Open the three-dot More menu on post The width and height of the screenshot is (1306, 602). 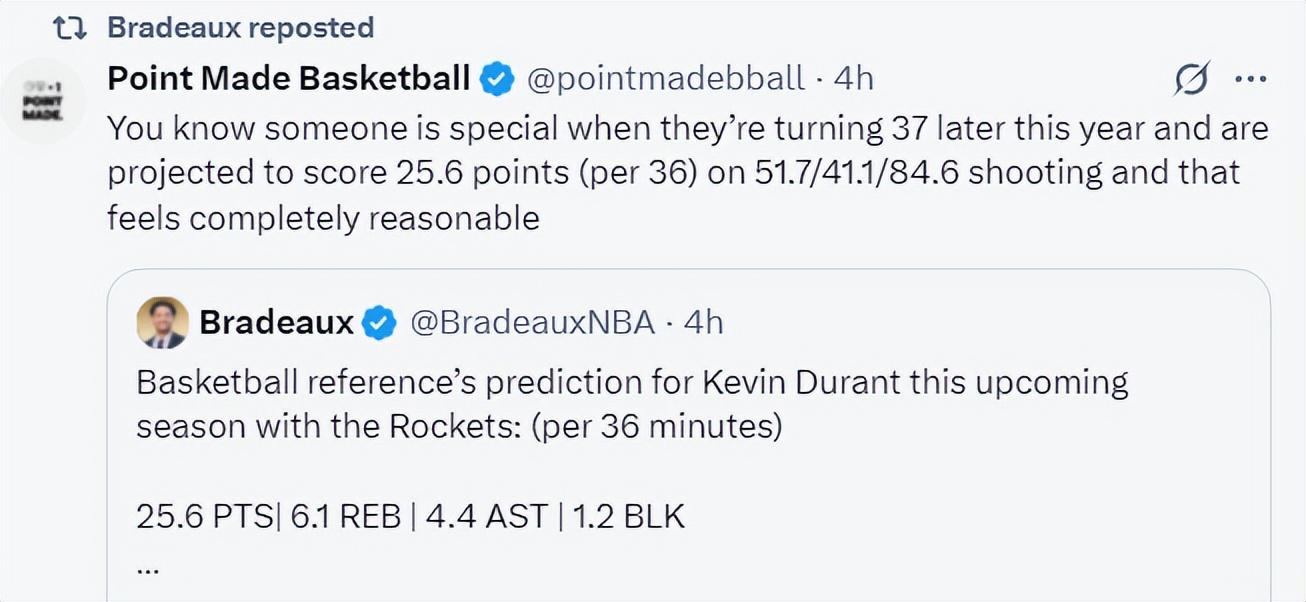click(x=1251, y=78)
